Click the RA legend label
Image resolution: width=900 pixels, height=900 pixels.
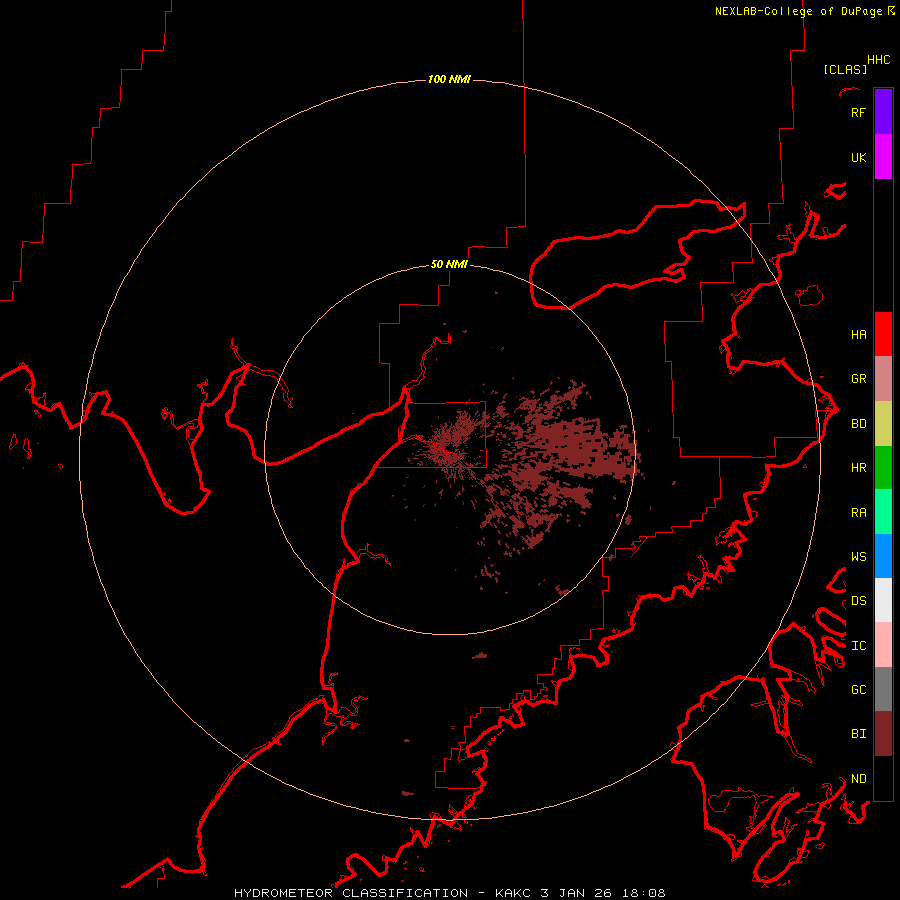click(x=858, y=512)
